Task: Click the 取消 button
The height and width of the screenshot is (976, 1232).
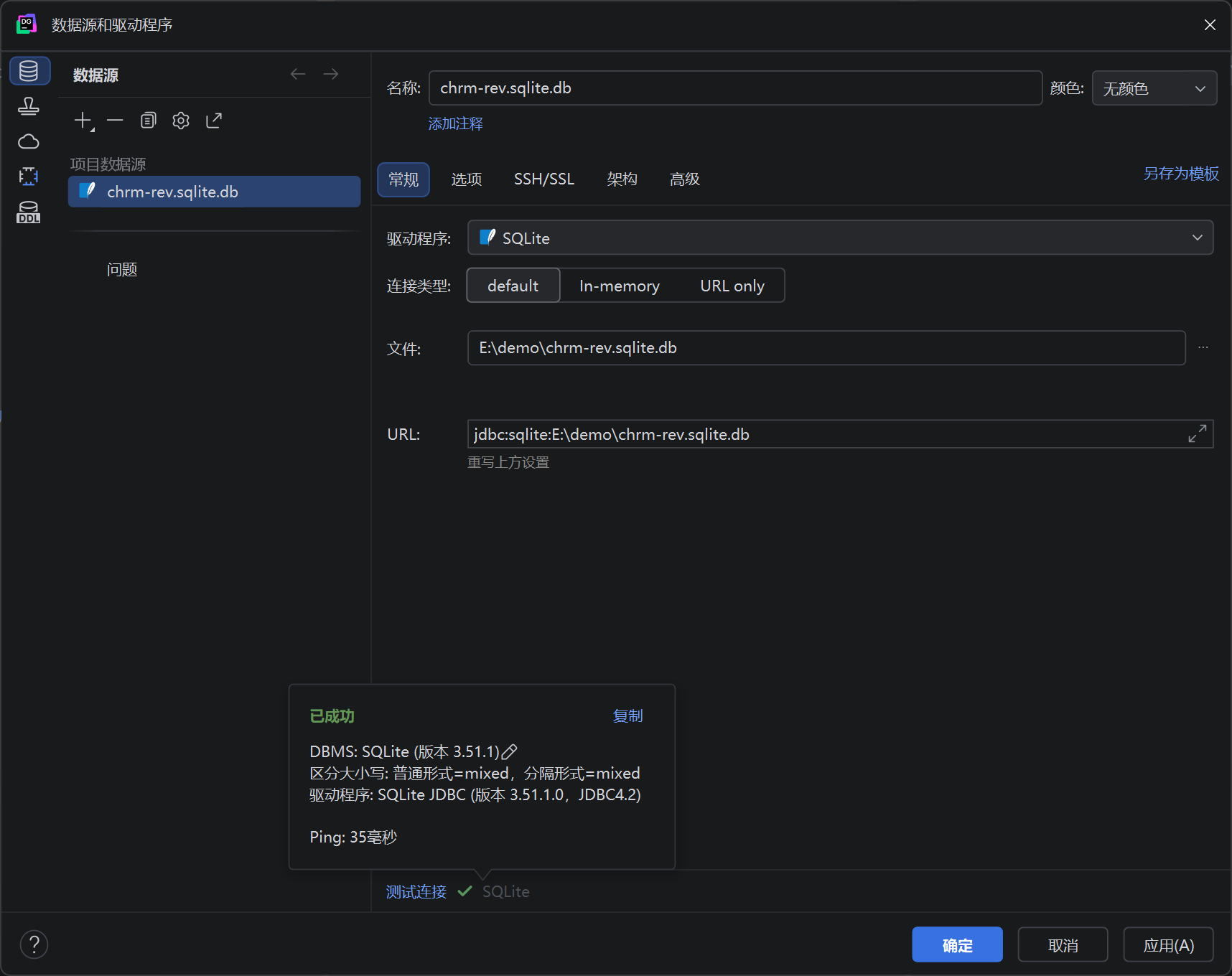Action: pos(1063,945)
